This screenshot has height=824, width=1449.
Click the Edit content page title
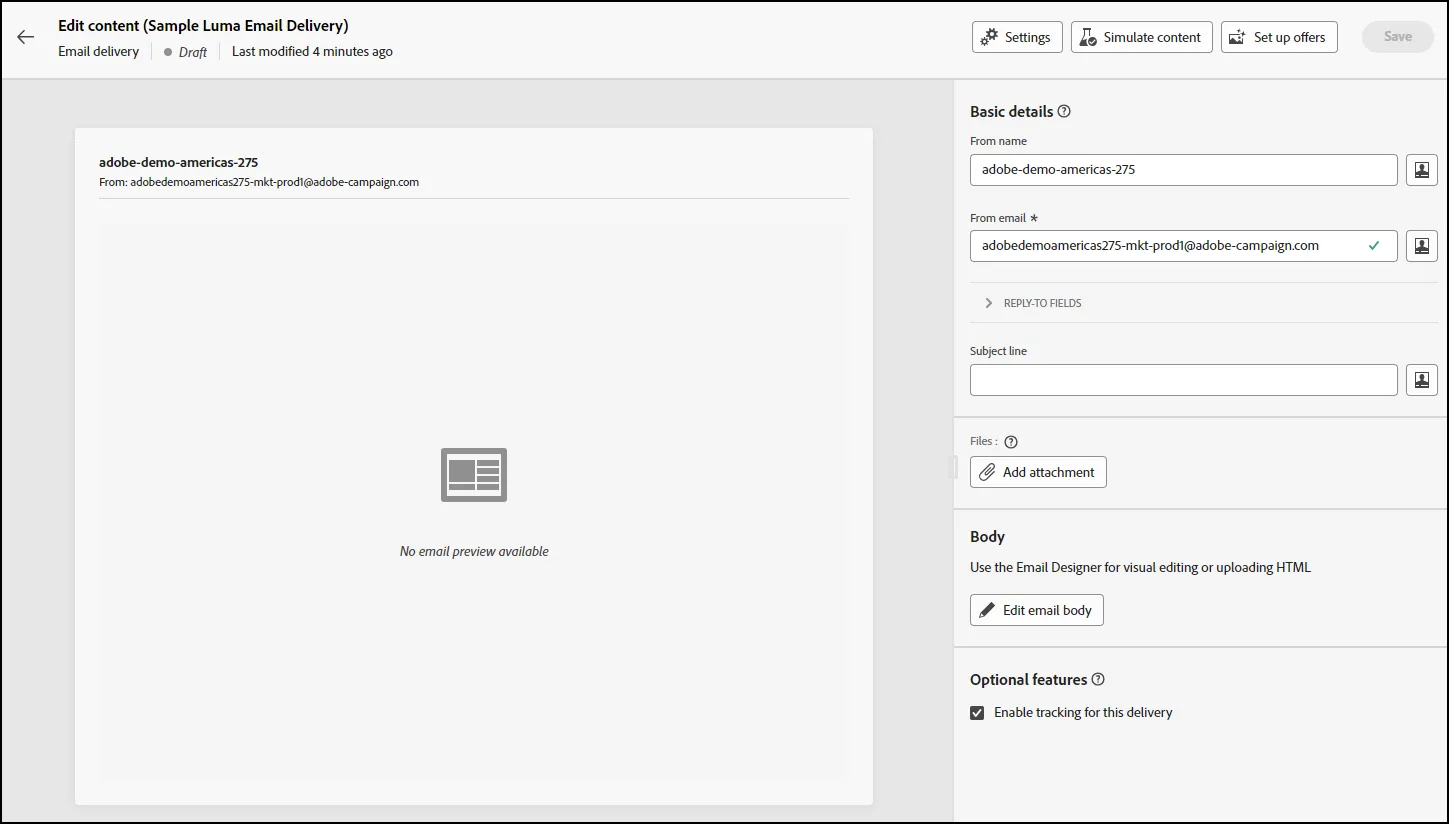tap(203, 26)
